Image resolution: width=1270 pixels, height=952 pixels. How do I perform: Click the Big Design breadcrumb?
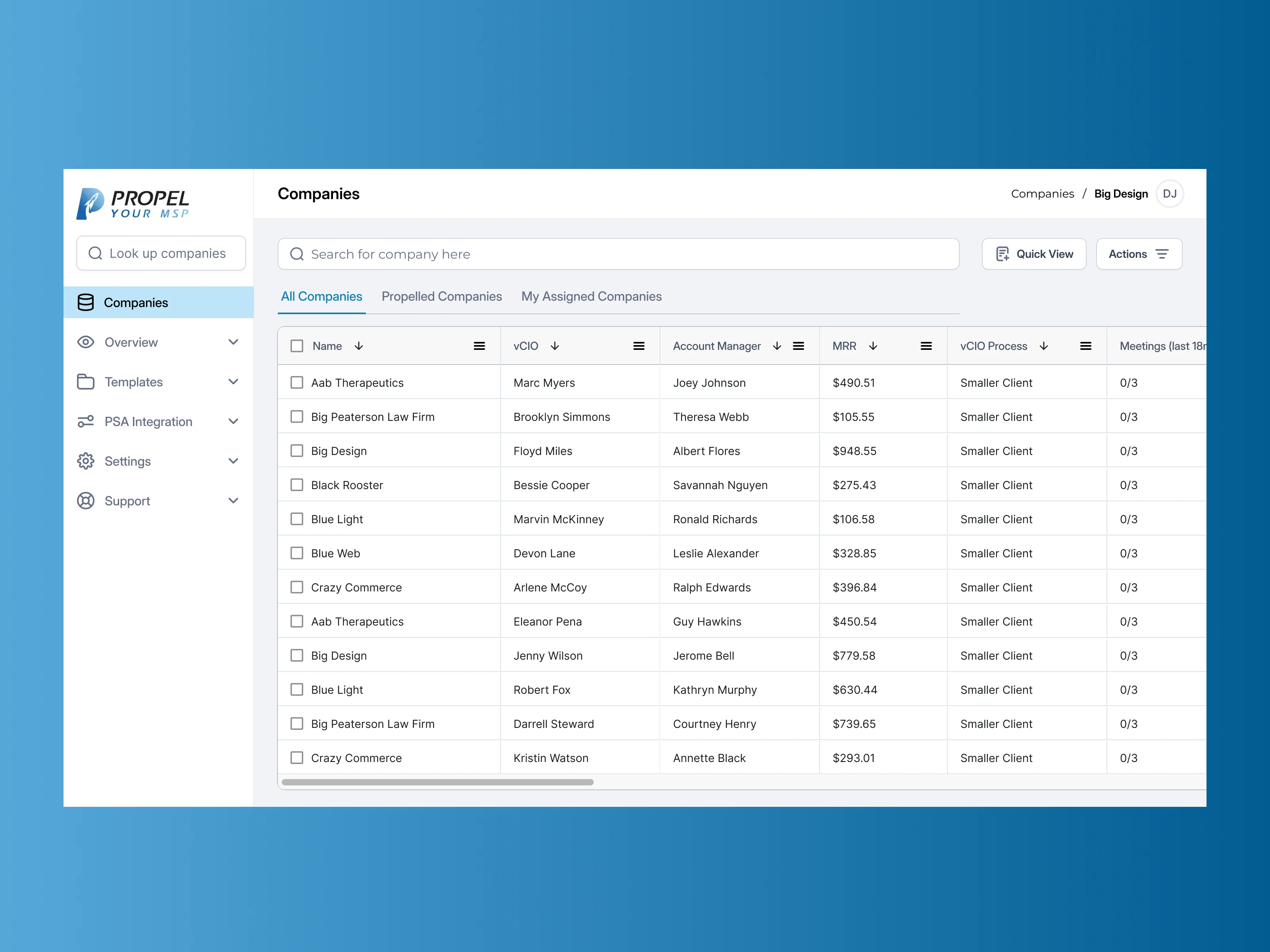pos(1121,194)
